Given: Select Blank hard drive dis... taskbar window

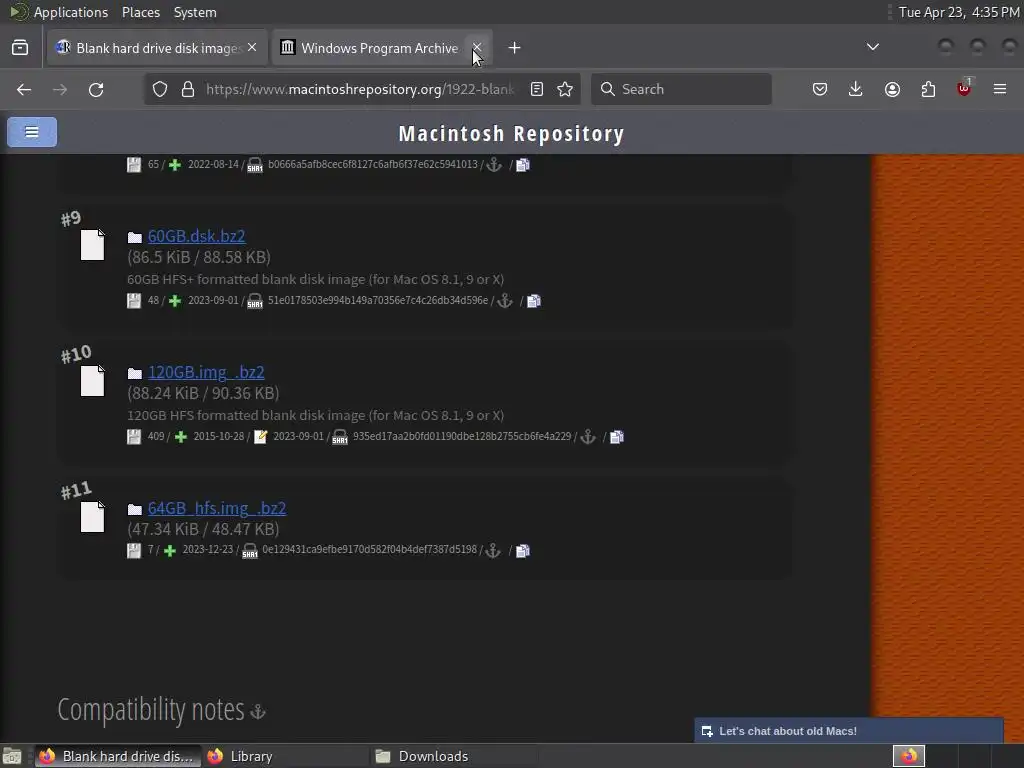Looking at the screenshot, I should click(116, 756).
